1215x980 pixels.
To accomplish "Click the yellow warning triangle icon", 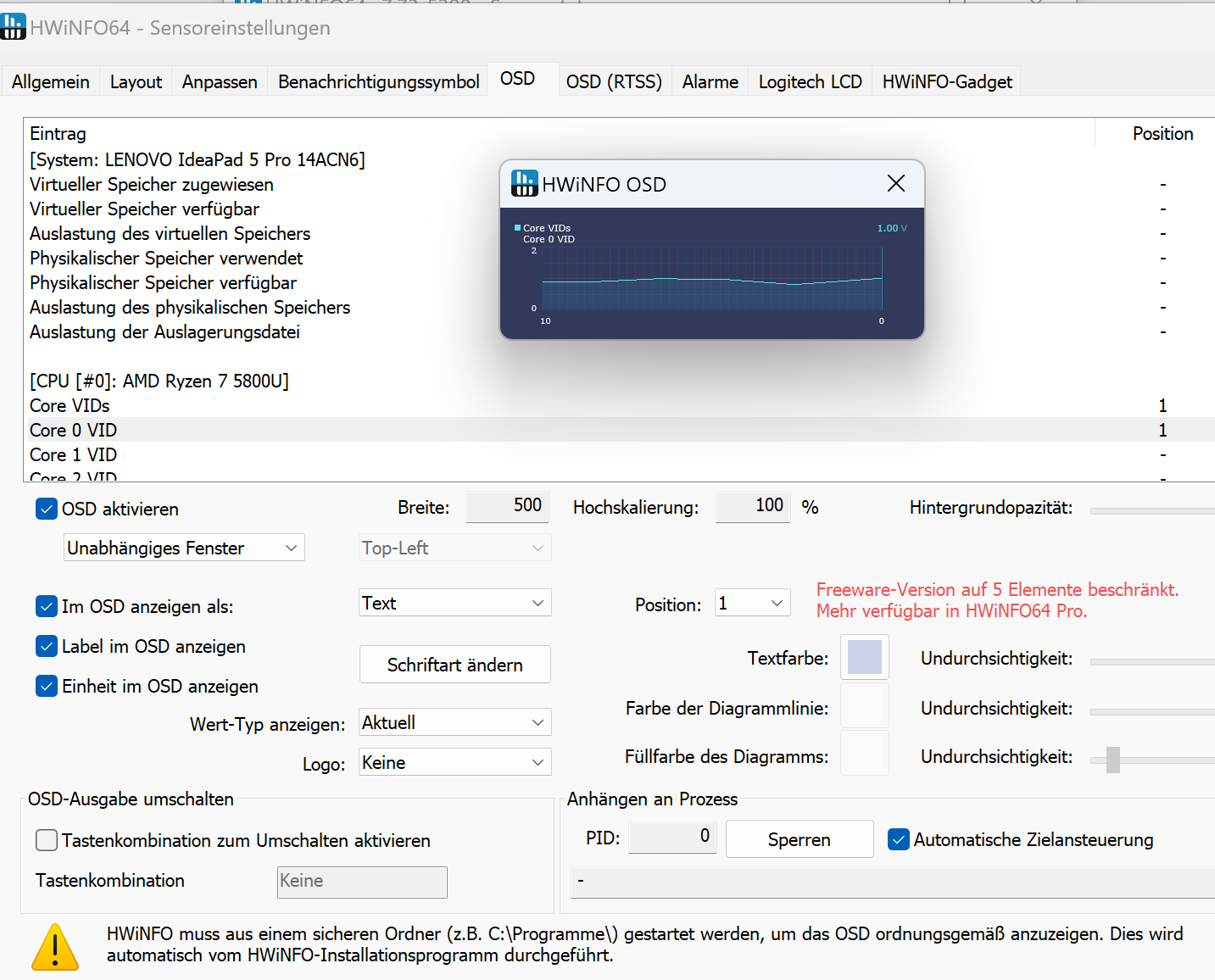I will [x=55, y=947].
